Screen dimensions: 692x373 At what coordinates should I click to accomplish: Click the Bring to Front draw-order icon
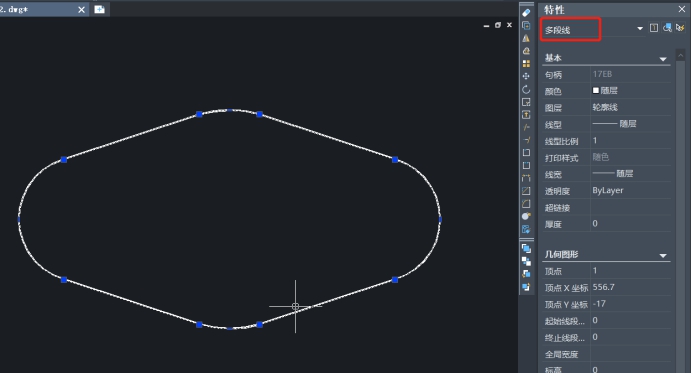point(526,249)
